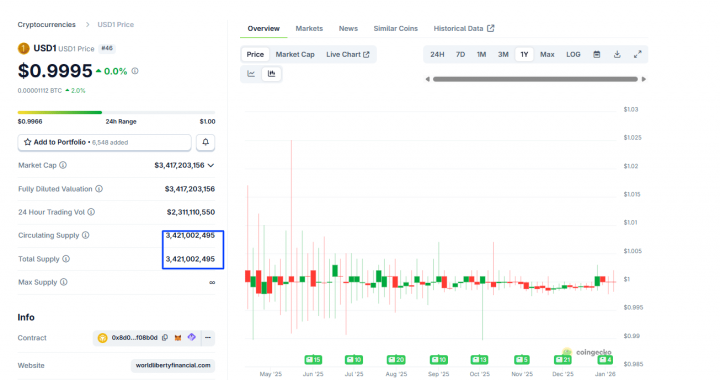
Task: Set chart range to 7D
Action: pyautogui.click(x=460, y=55)
